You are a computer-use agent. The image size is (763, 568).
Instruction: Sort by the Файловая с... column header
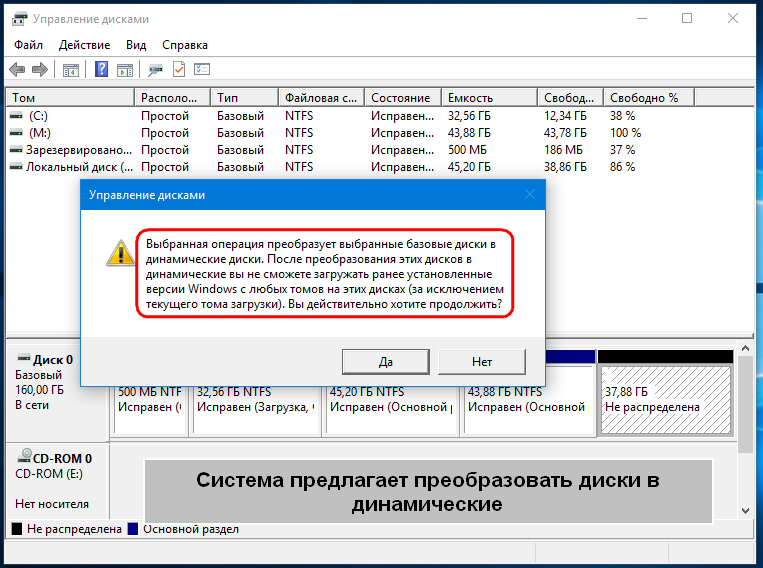pos(322,97)
